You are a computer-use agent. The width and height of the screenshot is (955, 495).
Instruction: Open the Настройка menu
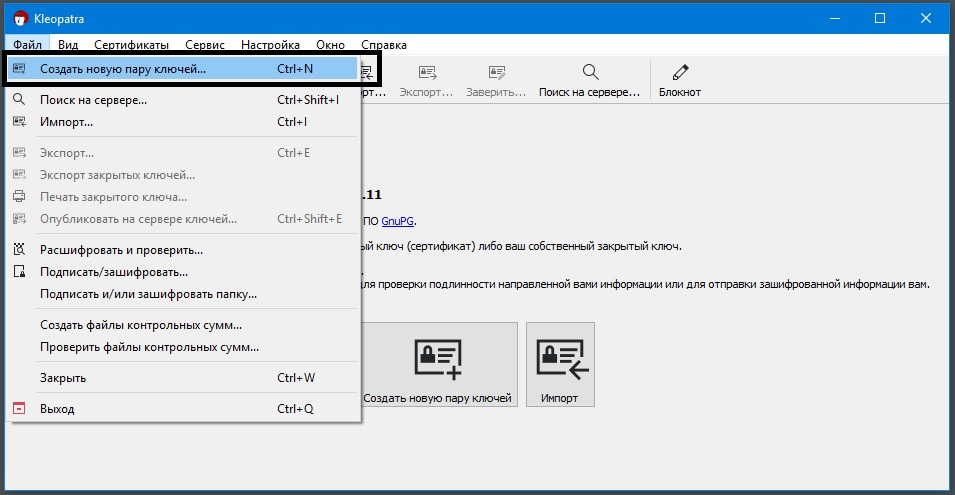pyautogui.click(x=270, y=44)
